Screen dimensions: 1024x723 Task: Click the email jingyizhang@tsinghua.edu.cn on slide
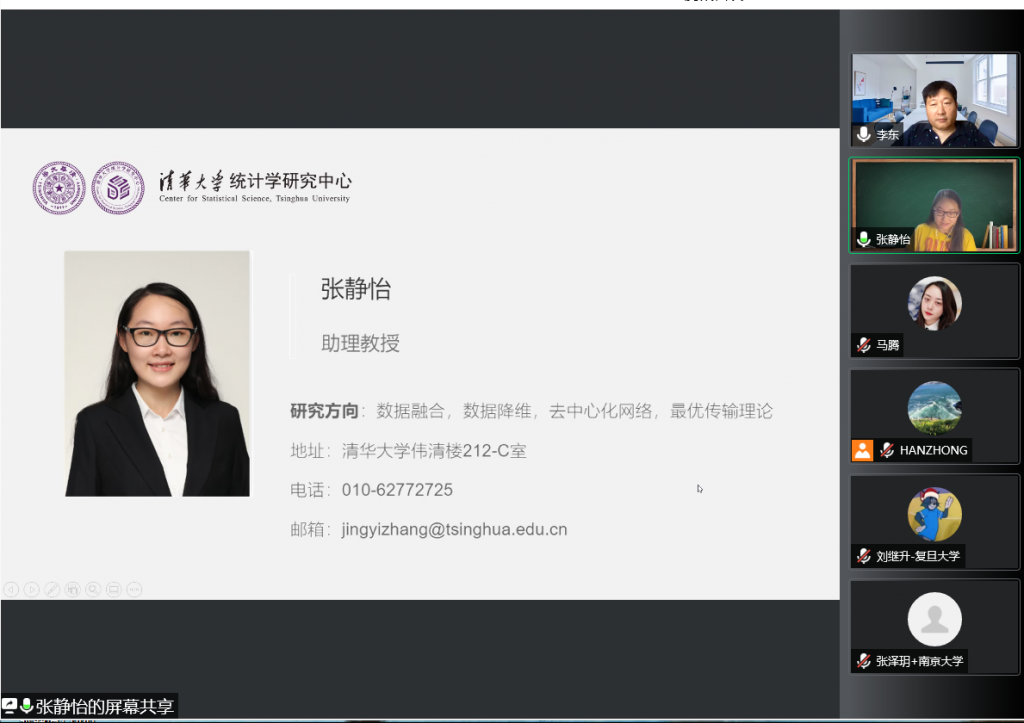tap(454, 530)
